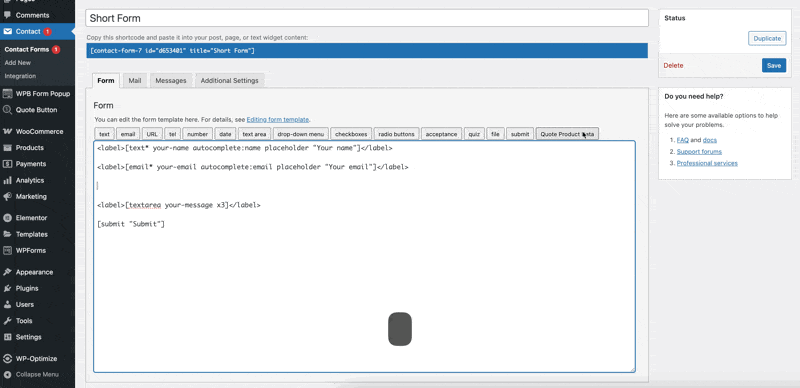The height and width of the screenshot is (388, 800).
Task: Click the red badge on Contact Forms
Action: [x=56, y=50]
